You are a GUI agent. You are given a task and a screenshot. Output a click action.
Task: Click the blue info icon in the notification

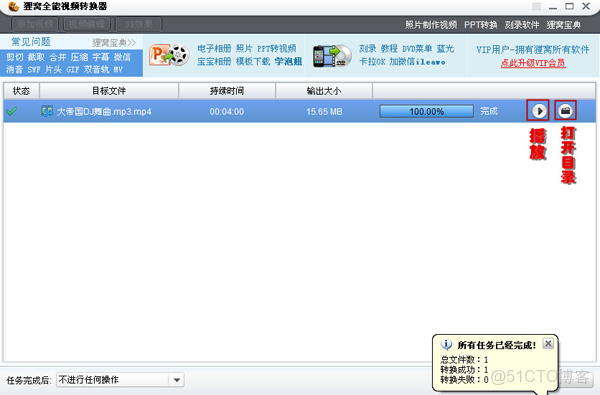446,344
